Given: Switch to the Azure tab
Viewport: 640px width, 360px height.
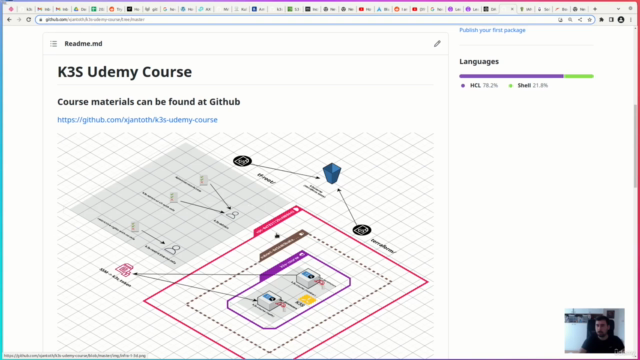Looking at the screenshot, I should [x=384, y=9].
